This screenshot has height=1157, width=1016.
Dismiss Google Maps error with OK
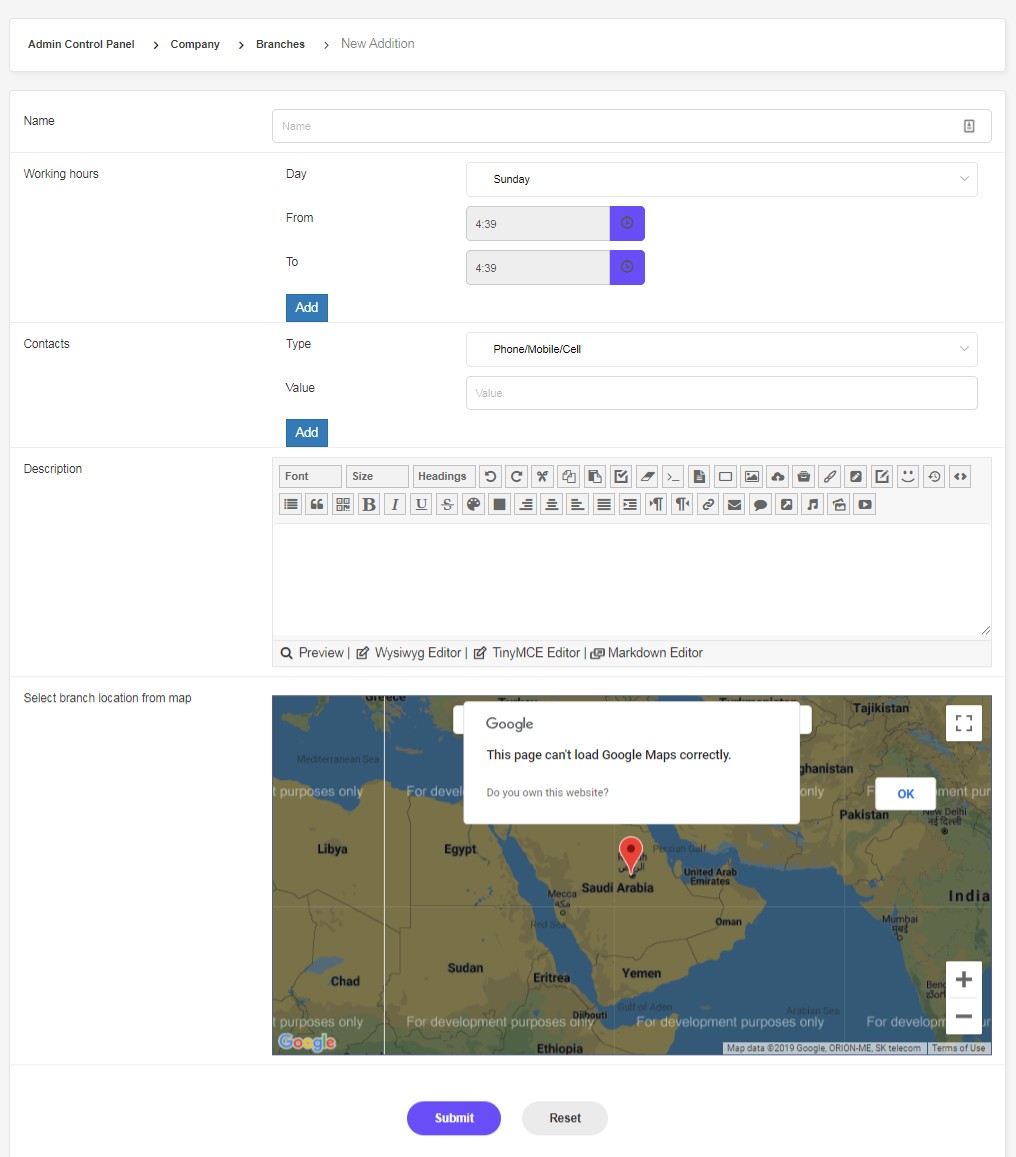[x=905, y=794]
